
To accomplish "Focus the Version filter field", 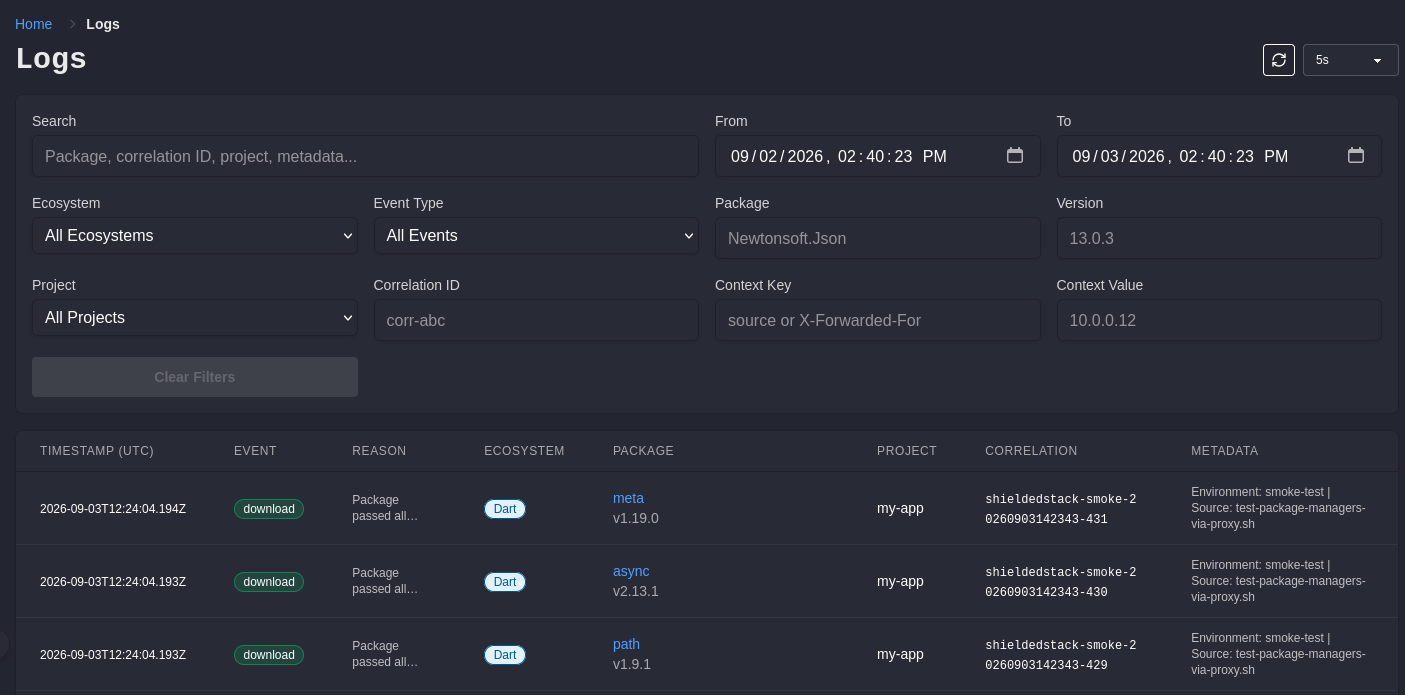I will click(x=1219, y=238).
